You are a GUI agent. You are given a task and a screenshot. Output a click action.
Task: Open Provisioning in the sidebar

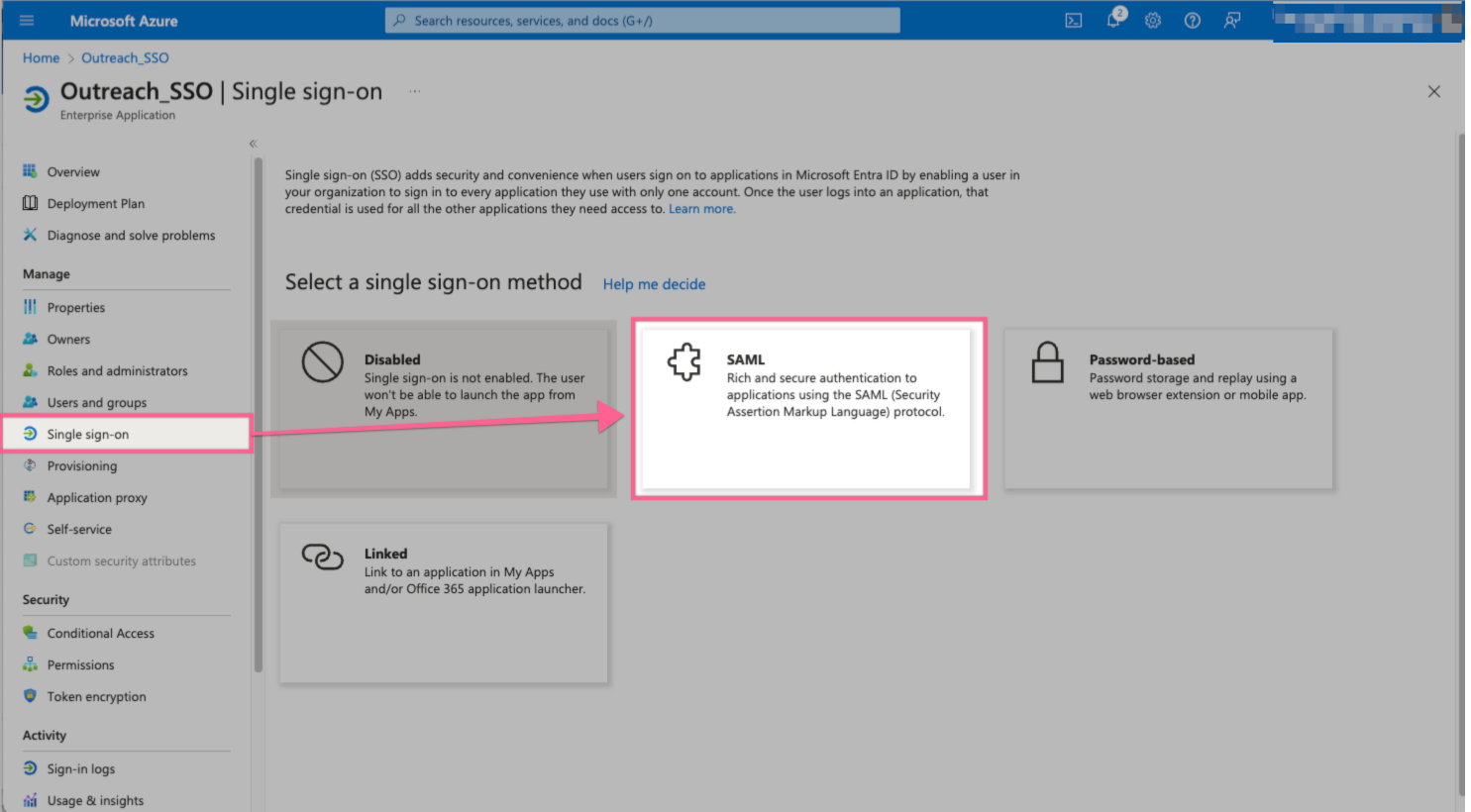(x=82, y=465)
